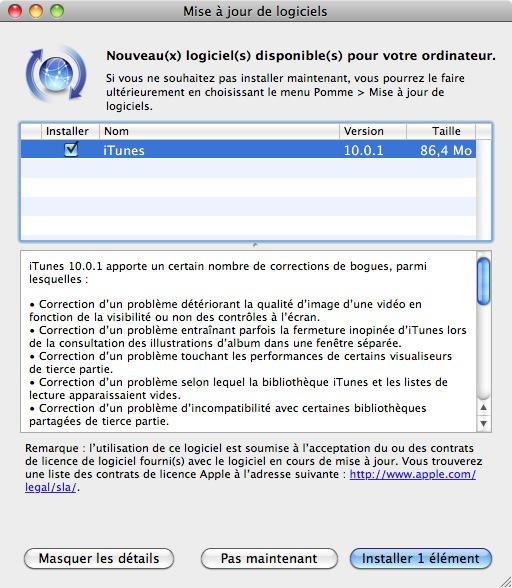
Task: Click the split-pane divider handle
Action: click(255, 245)
